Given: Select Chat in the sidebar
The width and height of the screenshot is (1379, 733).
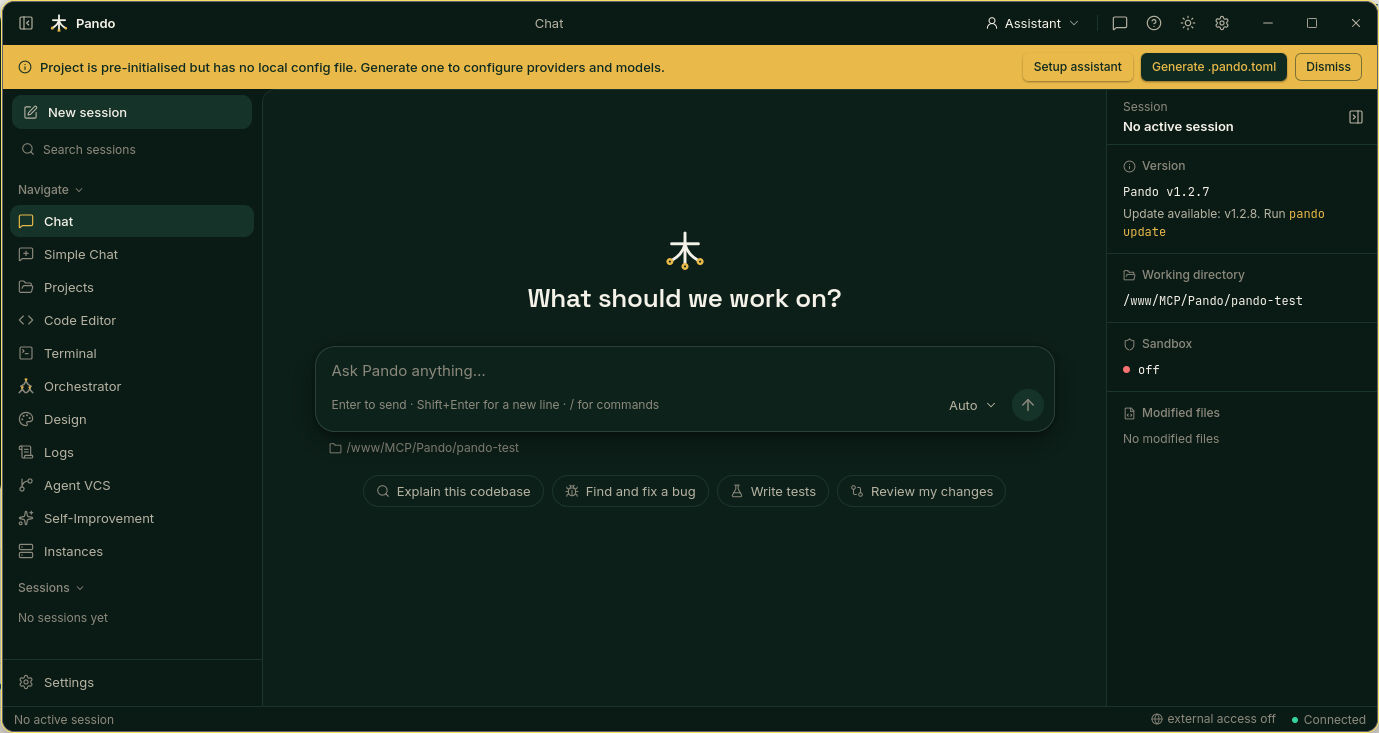Looking at the screenshot, I should (x=132, y=221).
